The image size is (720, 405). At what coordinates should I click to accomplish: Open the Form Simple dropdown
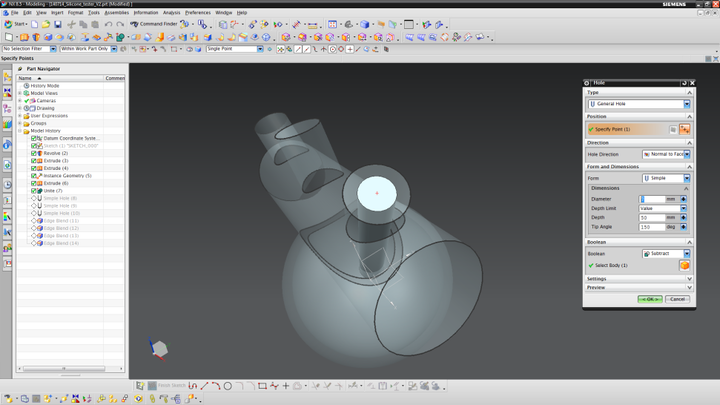pyautogui.click(x=666, y=178)
